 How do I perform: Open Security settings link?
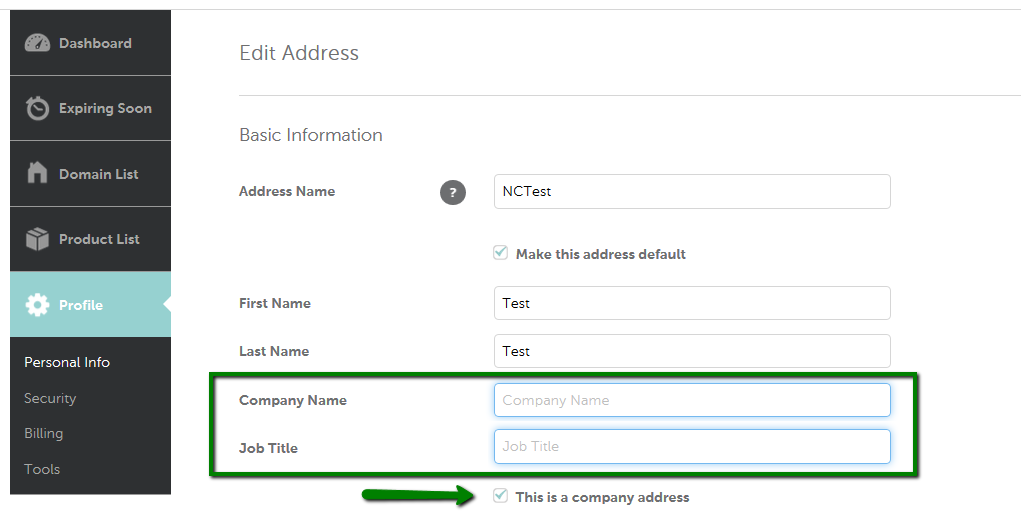[x=50, y=398]
